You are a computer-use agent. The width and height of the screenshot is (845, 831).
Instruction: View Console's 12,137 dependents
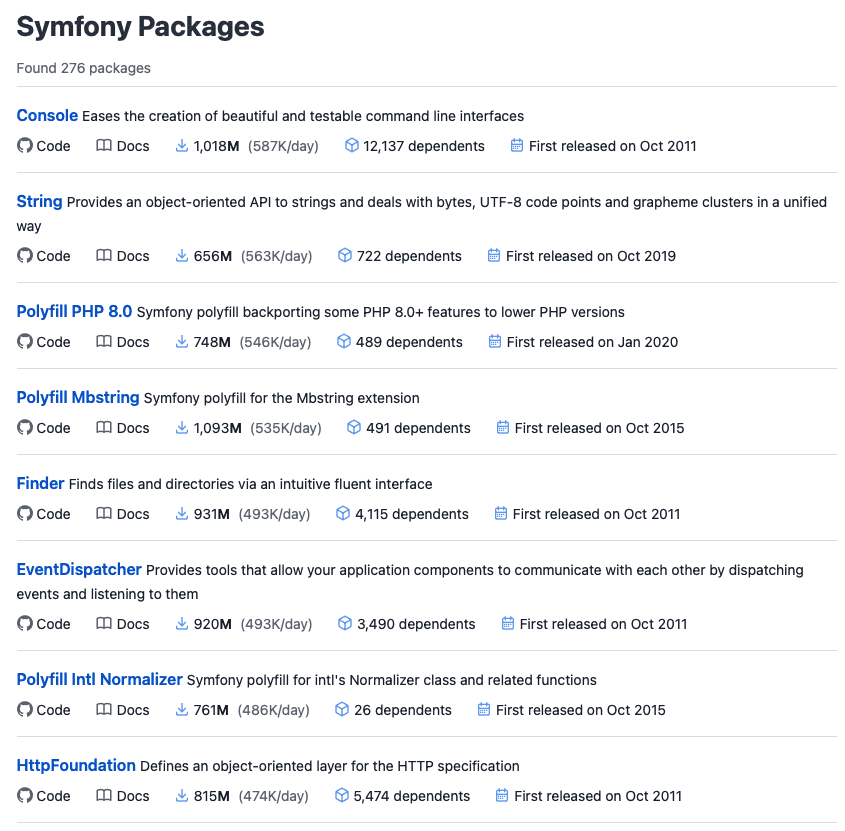(x=423, y=146)
